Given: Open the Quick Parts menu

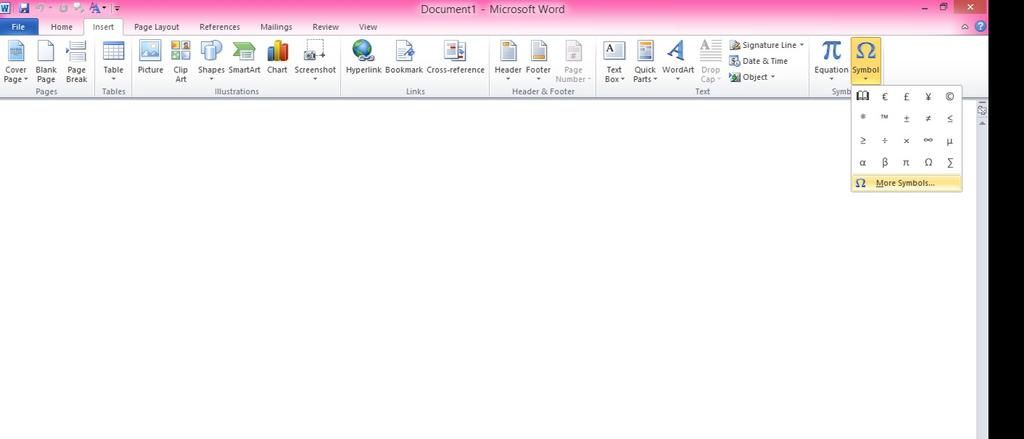Looking at the screenshot, I should [645, 62].
